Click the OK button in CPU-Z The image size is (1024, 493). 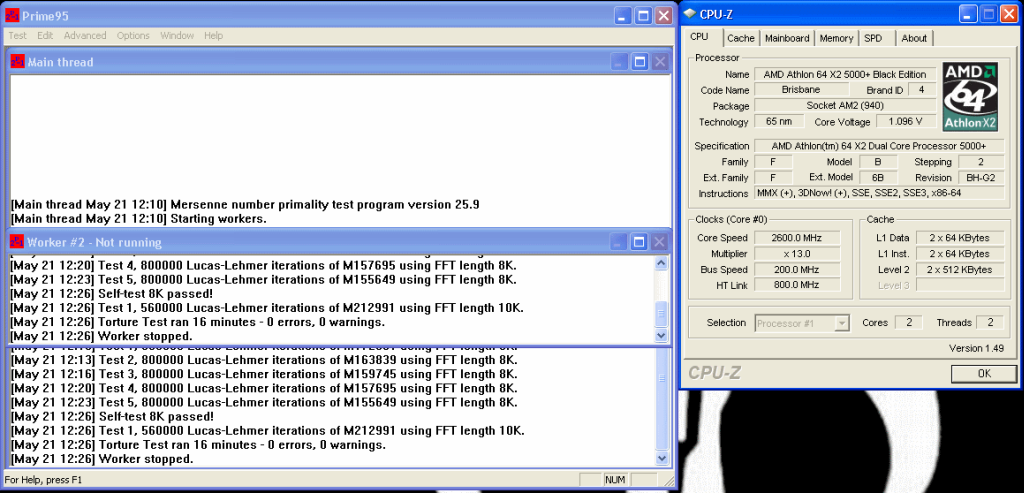[984, 374]
